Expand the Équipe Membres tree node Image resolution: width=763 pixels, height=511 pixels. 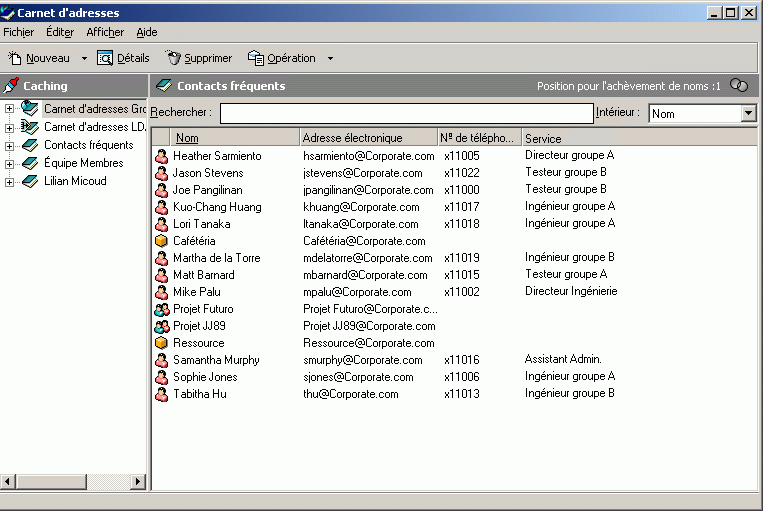tap(9, 164)
